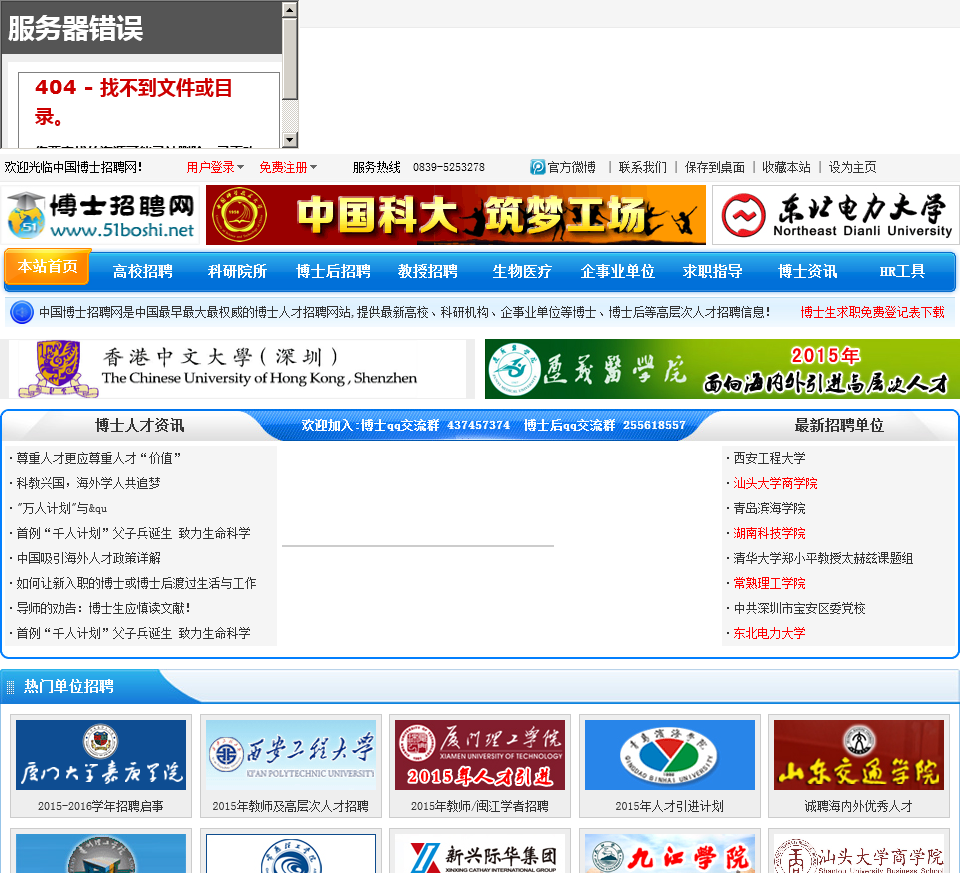This screenshot has width=960, height=873.
Task: Open 科研院所 menu item
Action: (x=238, y=271)
